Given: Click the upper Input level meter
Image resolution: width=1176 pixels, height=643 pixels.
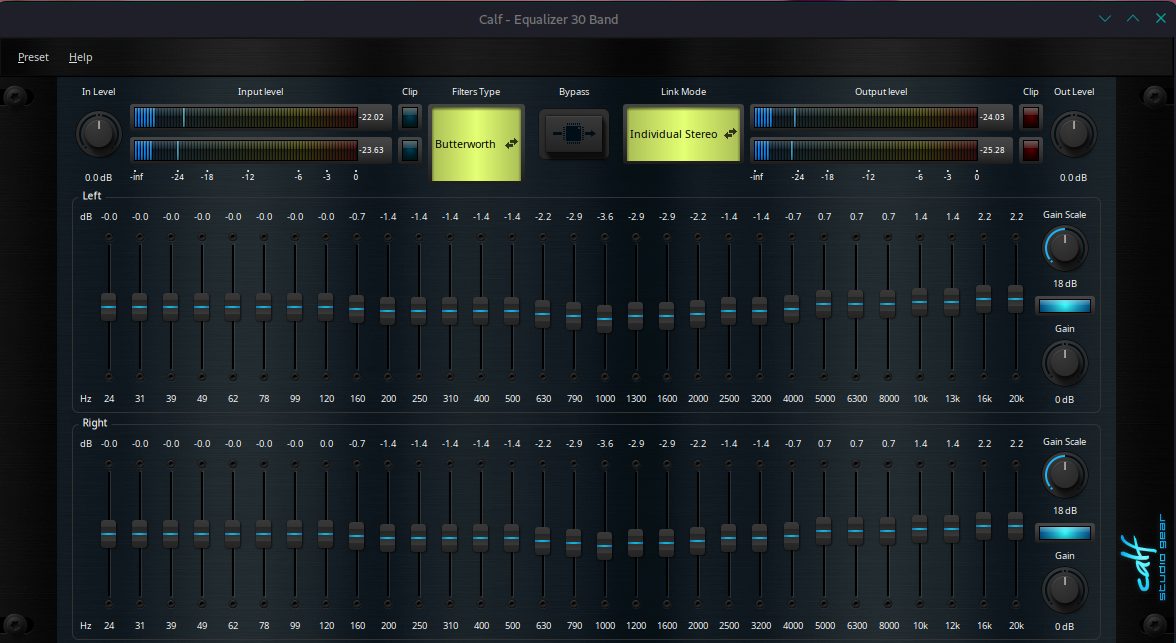Looking at the screenshot, I should pyautogui.click(x=261, y=117).
